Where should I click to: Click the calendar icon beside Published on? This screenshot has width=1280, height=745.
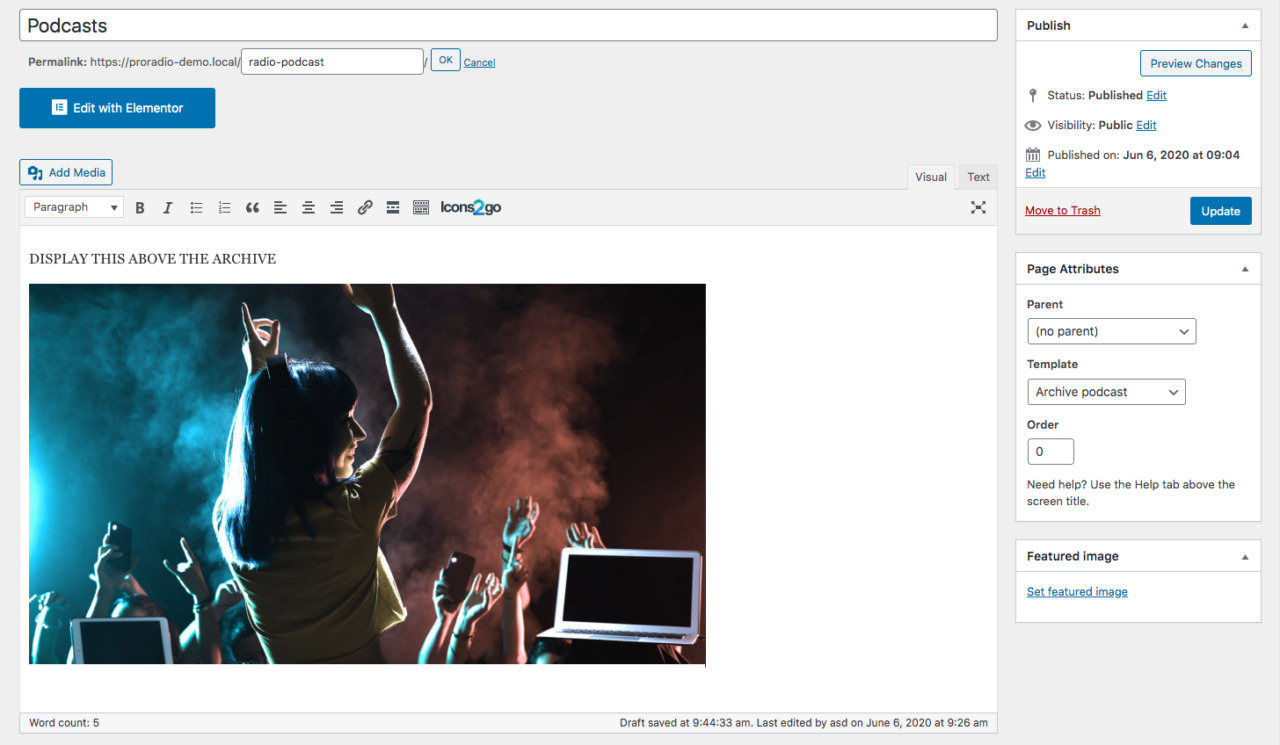tap(1033, 155)
